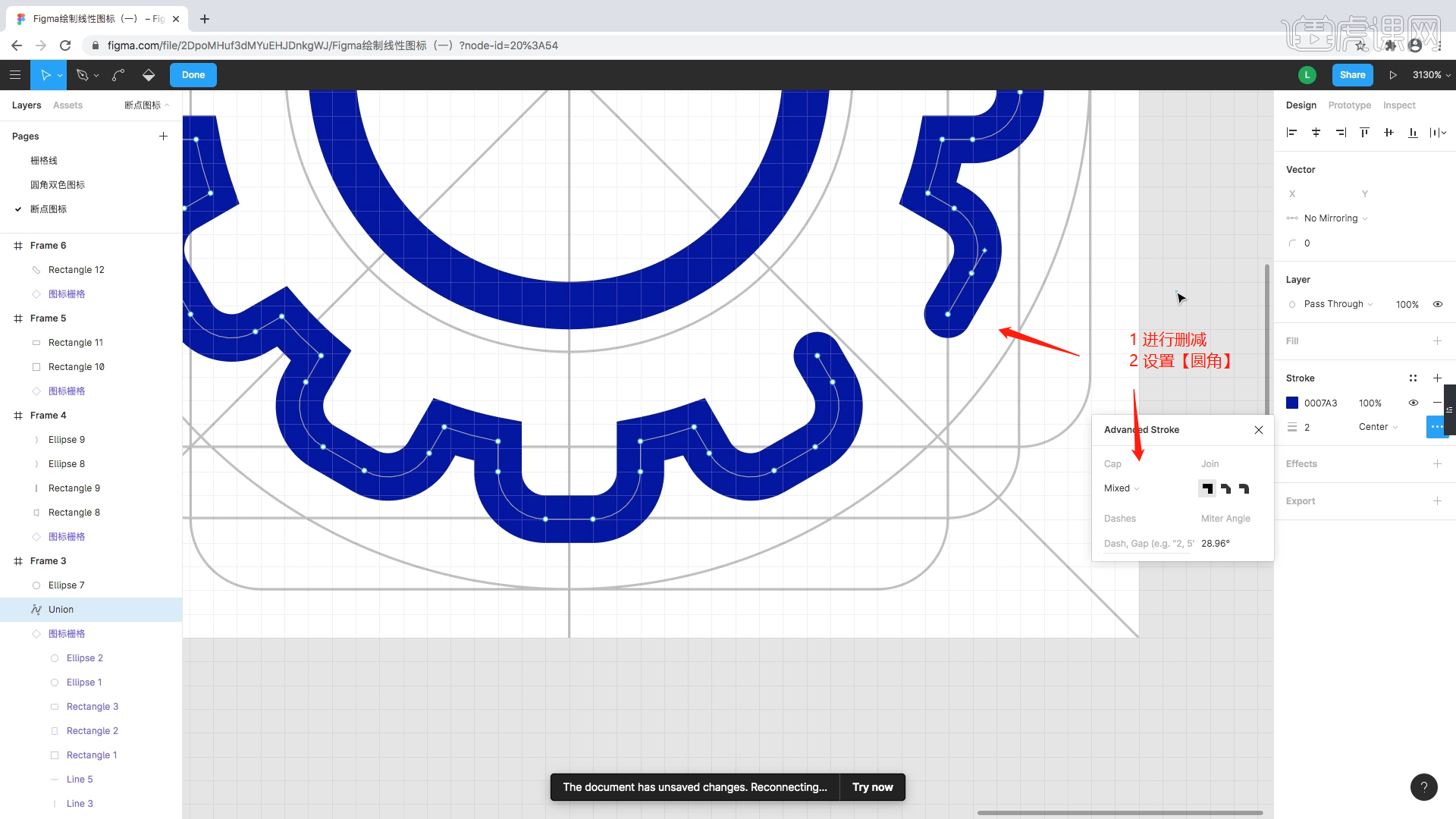Click the blue stroke color swatch
The height and width of the screenshot is (819, 1456).
(x=1292, y=403)
